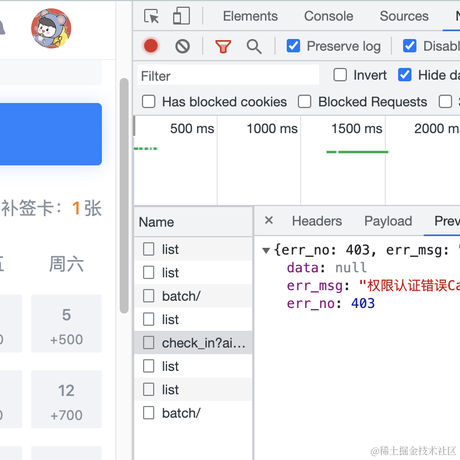
Task: Select day 5 +500 calendar cell
Action: tap(66, 323)
